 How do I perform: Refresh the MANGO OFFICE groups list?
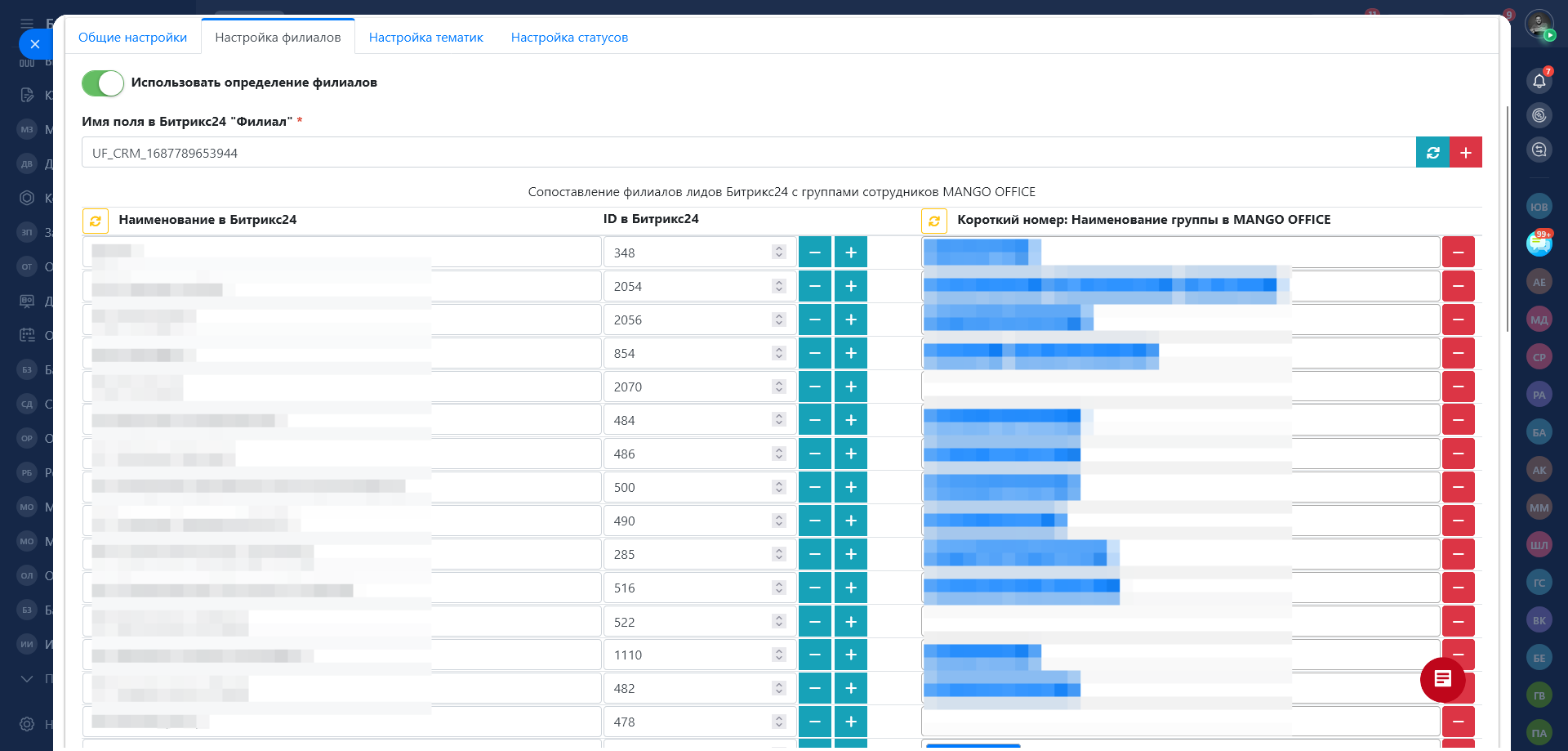(x=934, y=221)
